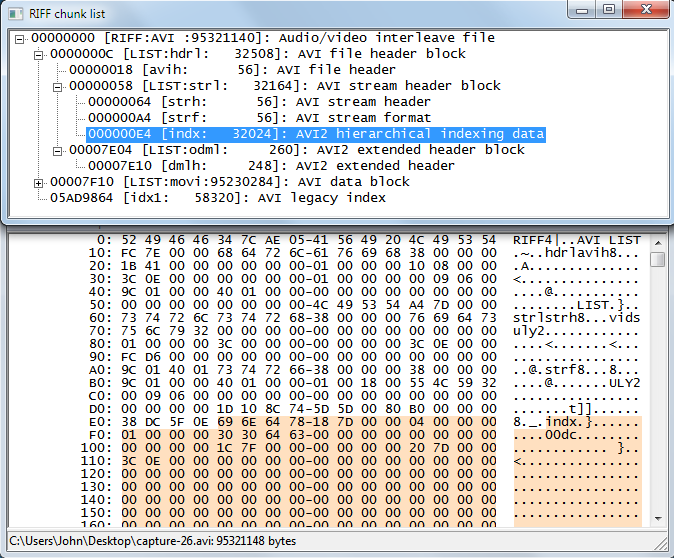Collapse the LIST:hdrl node
Viewport: 674px width, 558px height.
click(x=38, y=55)
